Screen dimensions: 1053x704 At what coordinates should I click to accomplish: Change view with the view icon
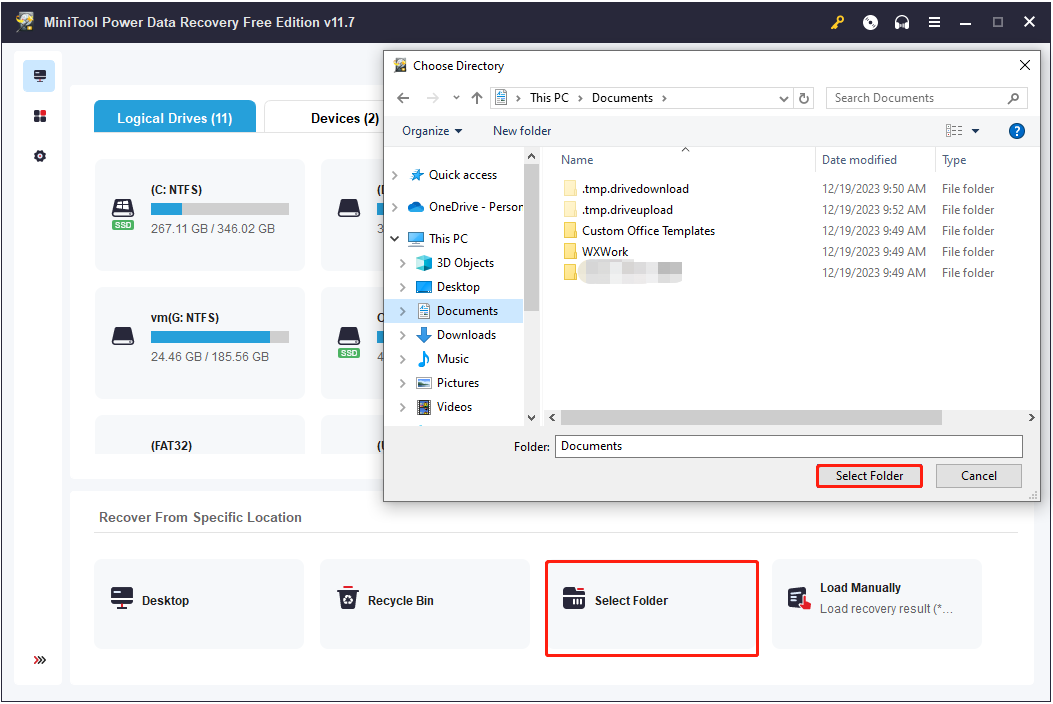click(954, 131)
